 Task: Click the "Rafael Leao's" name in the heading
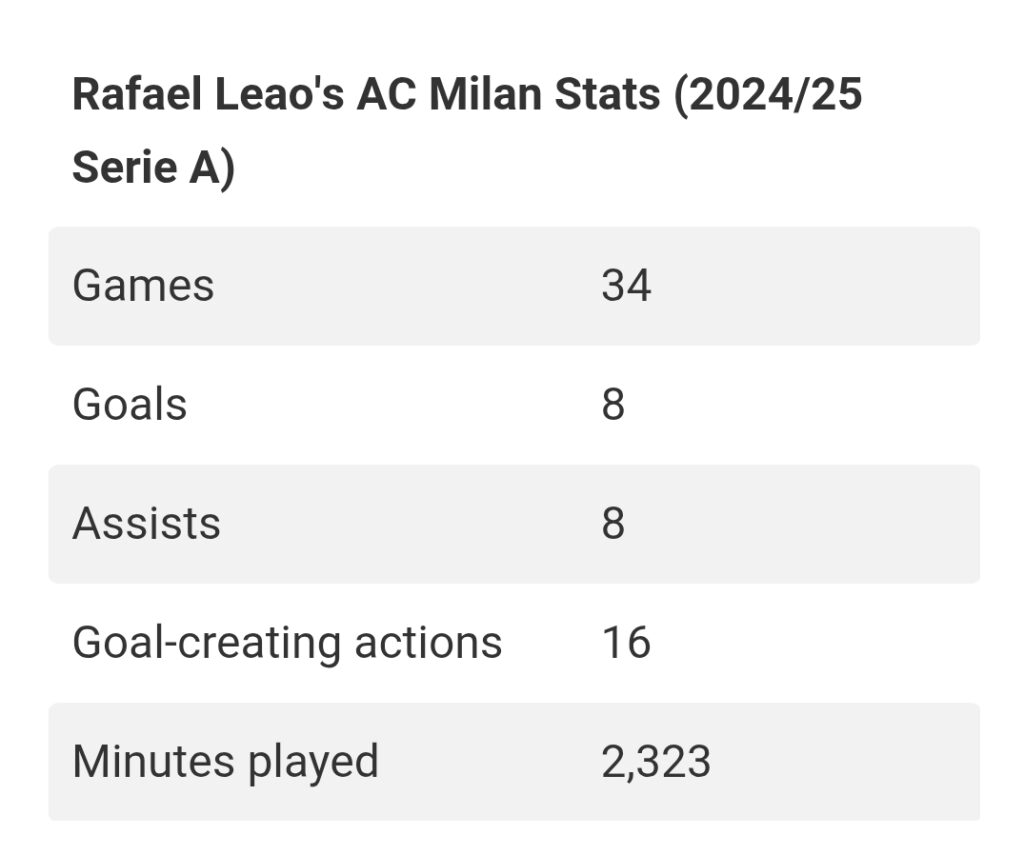pos(206,96)
